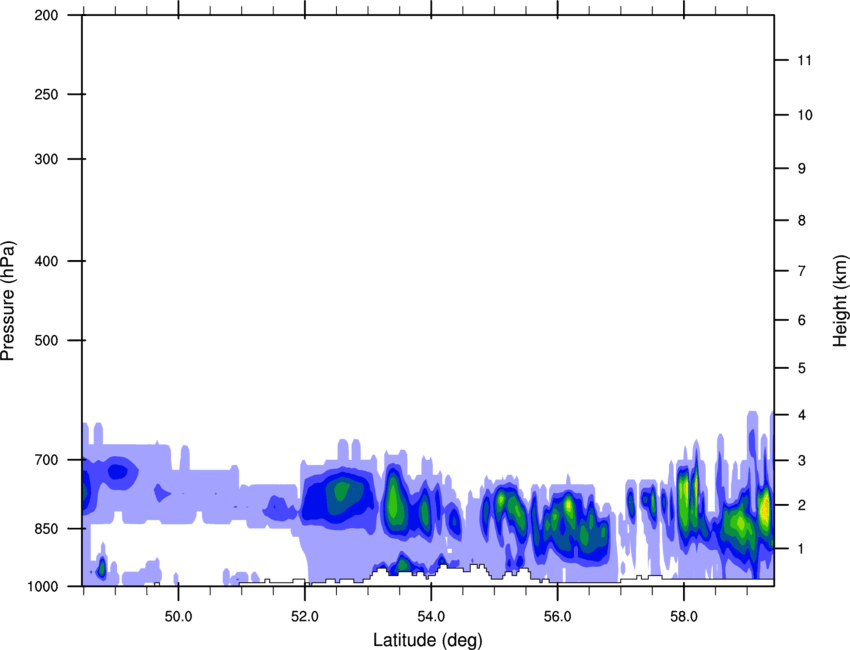850x650 pixels.
Task: Click the 9 km height label
Action: (x=802, y=169)
